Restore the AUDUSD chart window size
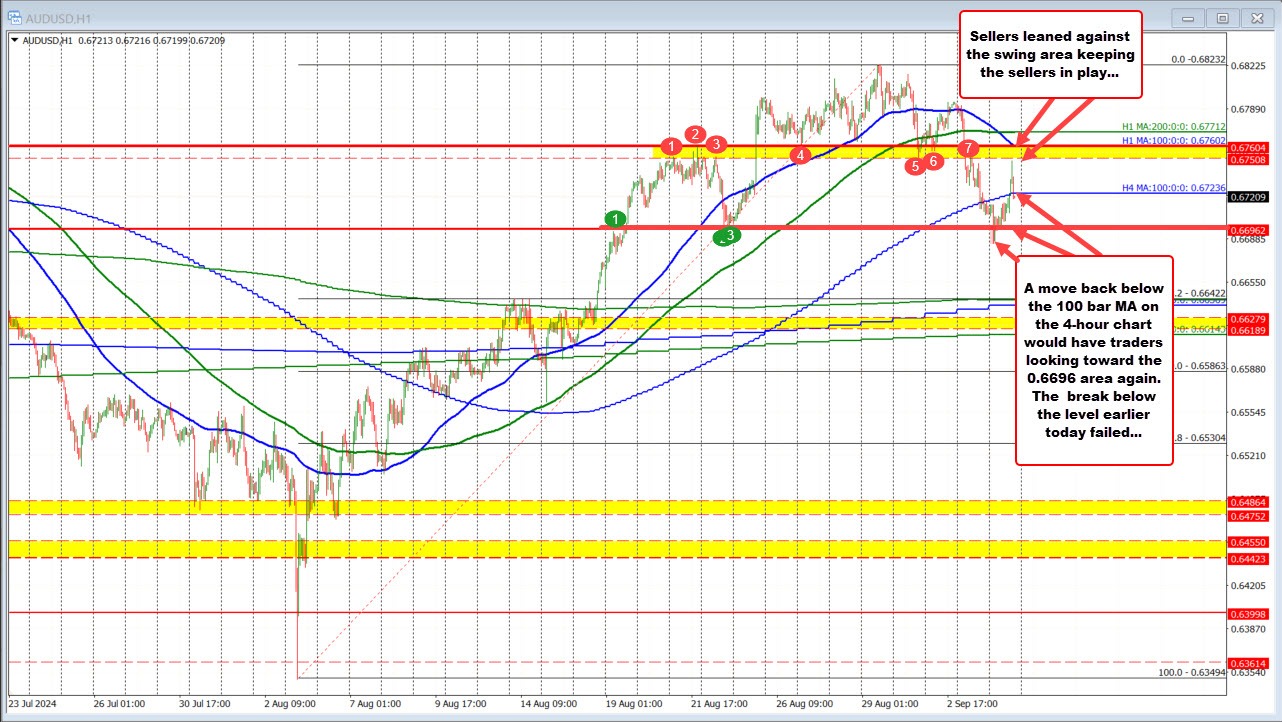Image resolution: width=1282 pixels, height=722 pixels. (x=1222, y=17)
